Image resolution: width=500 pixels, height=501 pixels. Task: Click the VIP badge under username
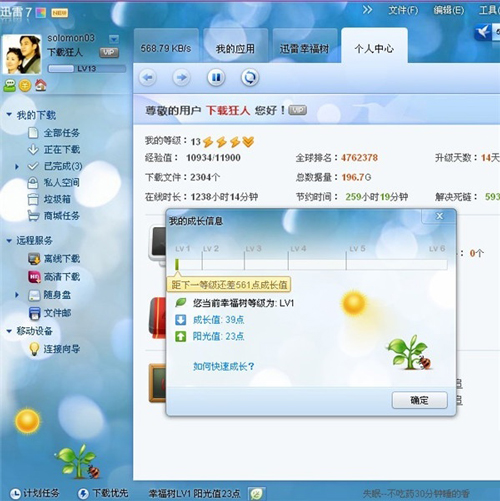[x=109, y=52]
